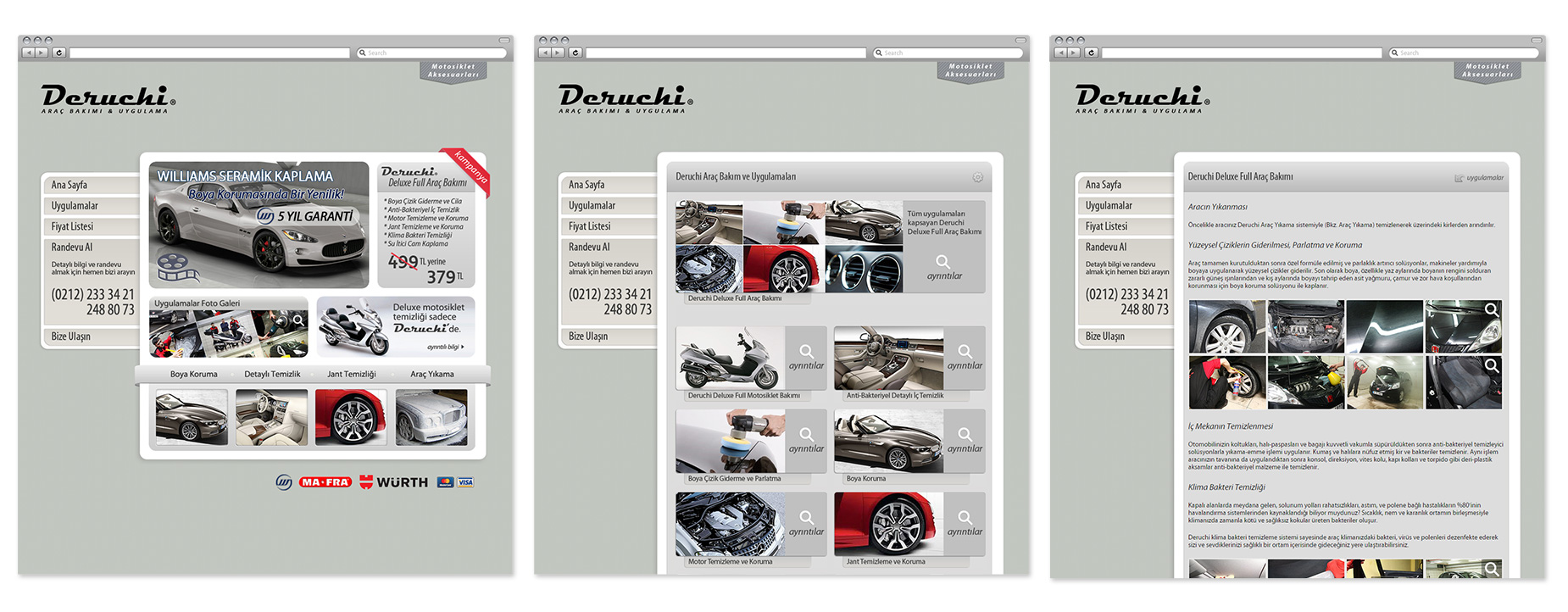Image resolution: width=1568 pixels, height=612 pixels.
Task: Click the ayrıntılar magnifier for Deruchi Deluxe Full Motosiklet Bakımı
Action: pyautogui.click(x=806, y=351)
